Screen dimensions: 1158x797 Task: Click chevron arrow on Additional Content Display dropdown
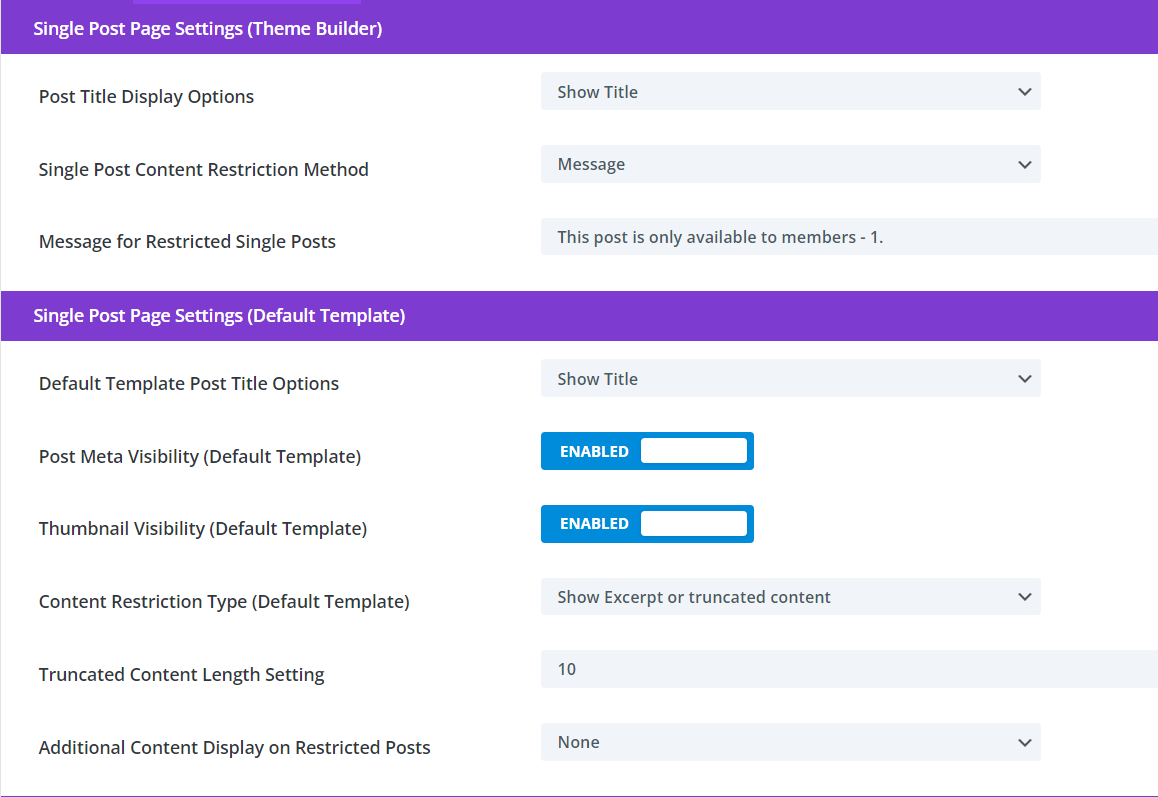click(x=1024, y=742)
